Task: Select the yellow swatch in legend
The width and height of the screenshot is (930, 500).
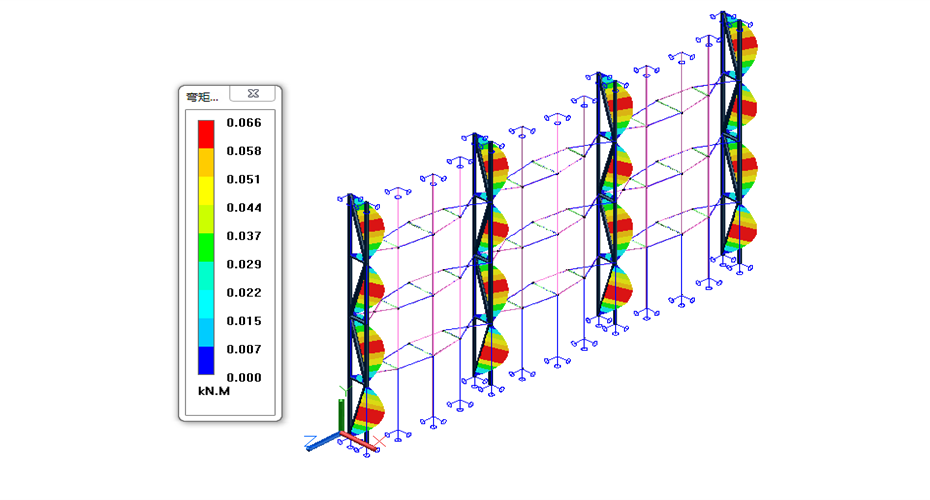Action: pos(206,191)
